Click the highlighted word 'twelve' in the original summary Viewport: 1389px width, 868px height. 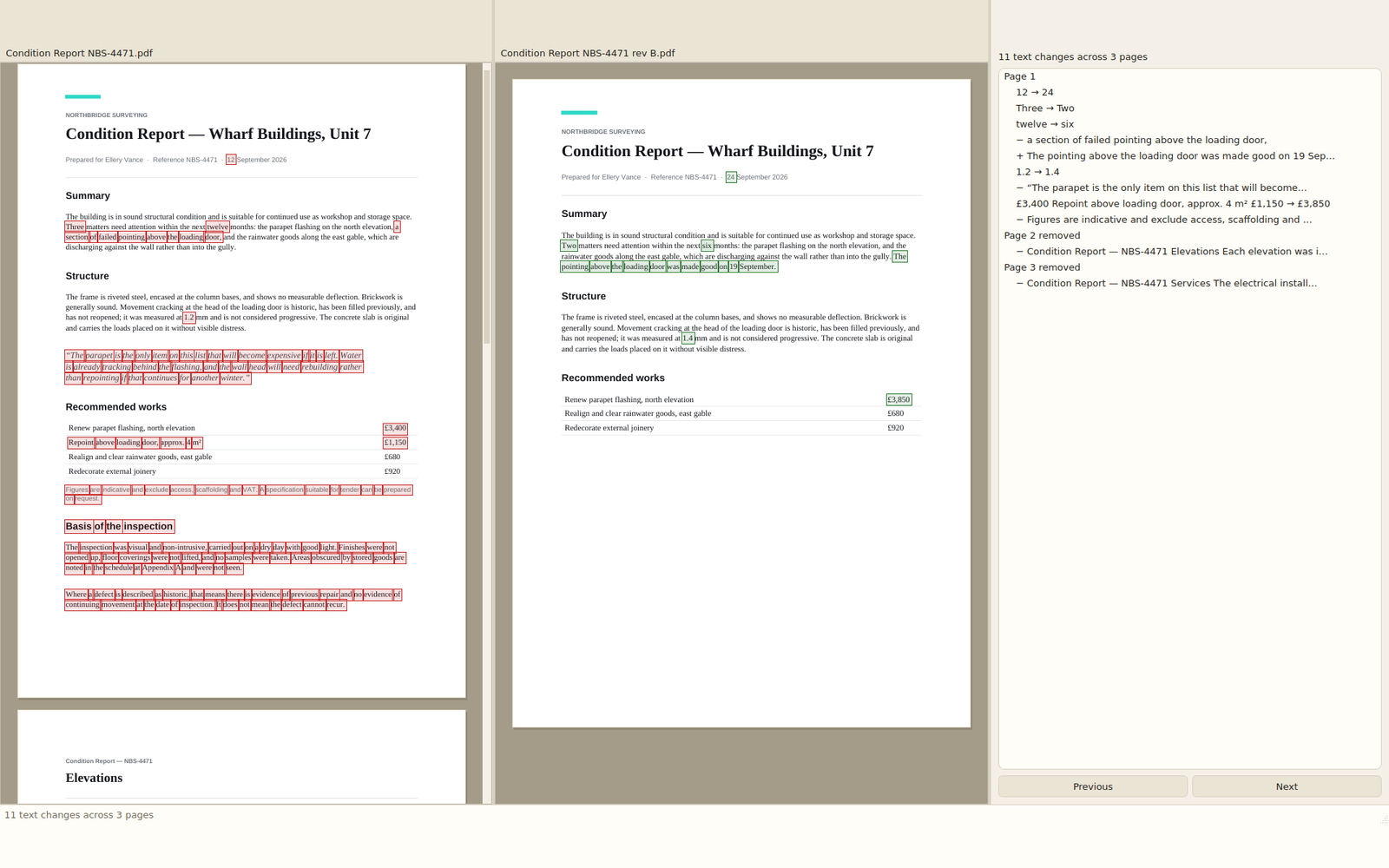(218, 227)
